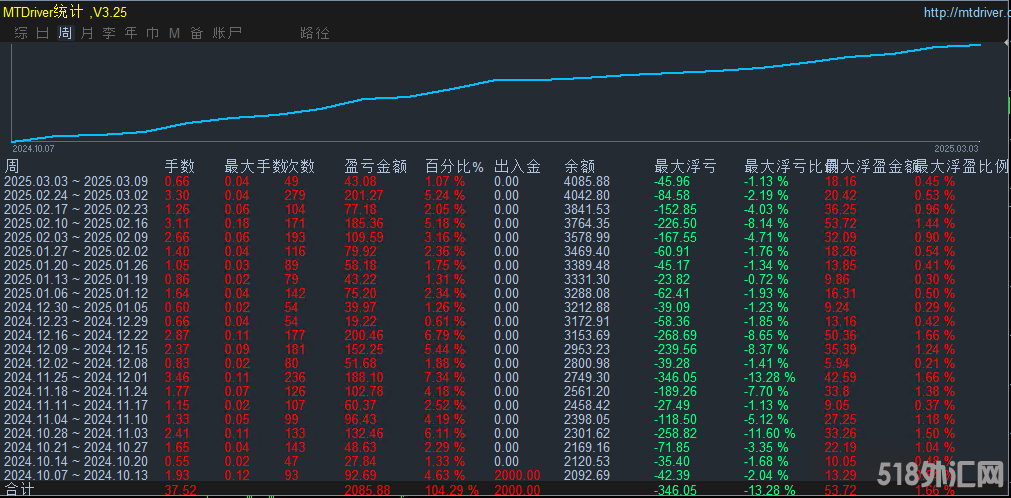Select the 周 (weekly) statistics tab
Screen dimensions: 1011x498
[65, 33]
